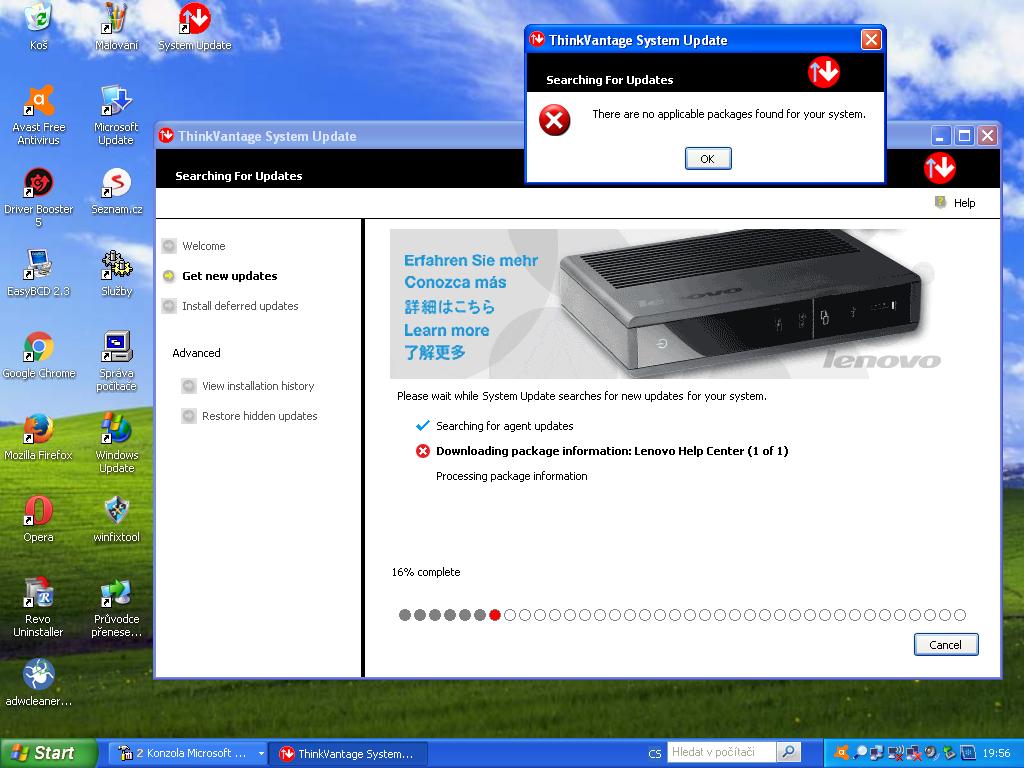This screenshot has height=768, width=1024.
Task: Open the Microsoft Update desktop icon
Action: tap(116, 114)
